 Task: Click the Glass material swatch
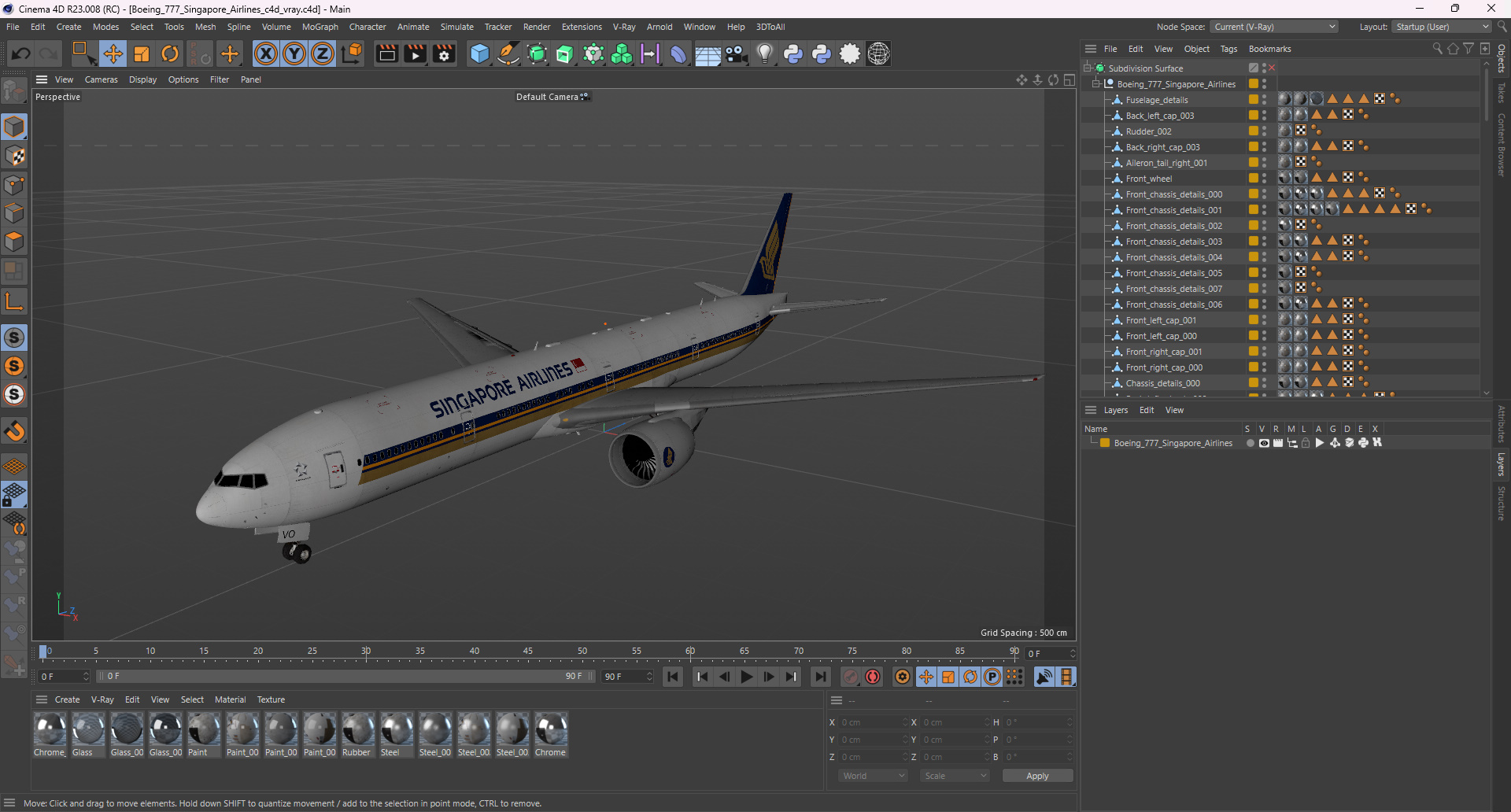click(88, 729)
